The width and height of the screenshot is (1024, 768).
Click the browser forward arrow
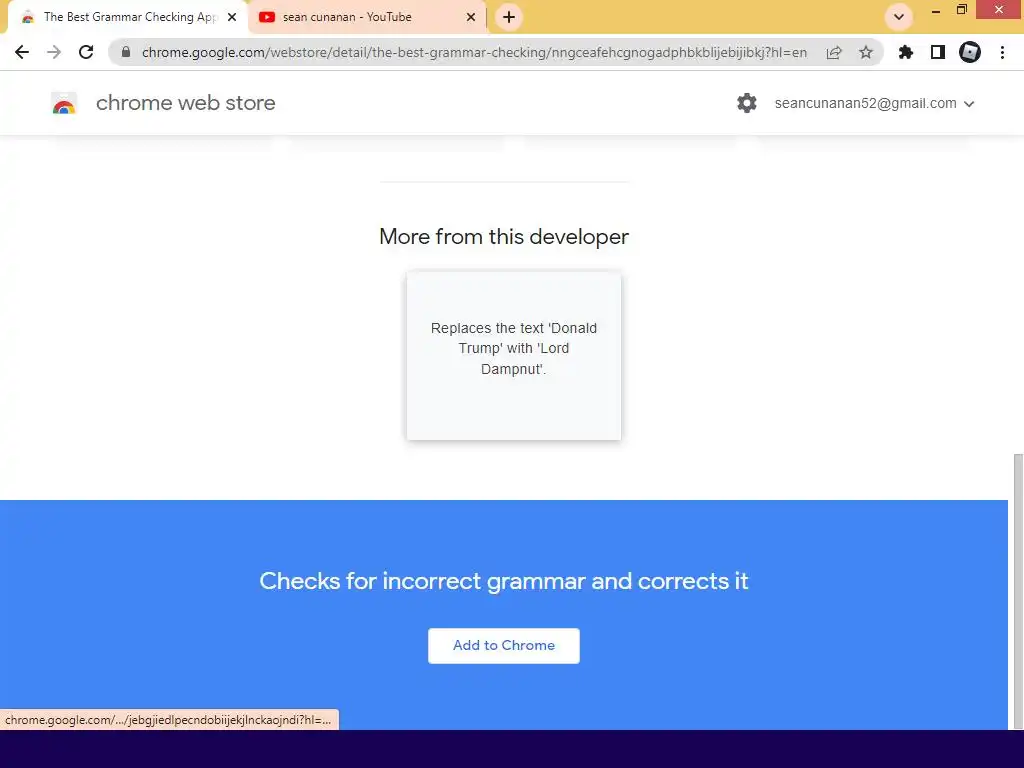click(x=54, y=52)
